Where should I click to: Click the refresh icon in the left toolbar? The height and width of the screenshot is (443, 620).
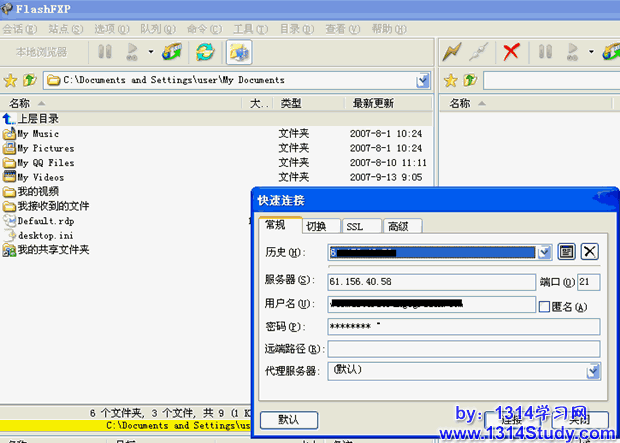pyautogui.click(x=205, y=51)
